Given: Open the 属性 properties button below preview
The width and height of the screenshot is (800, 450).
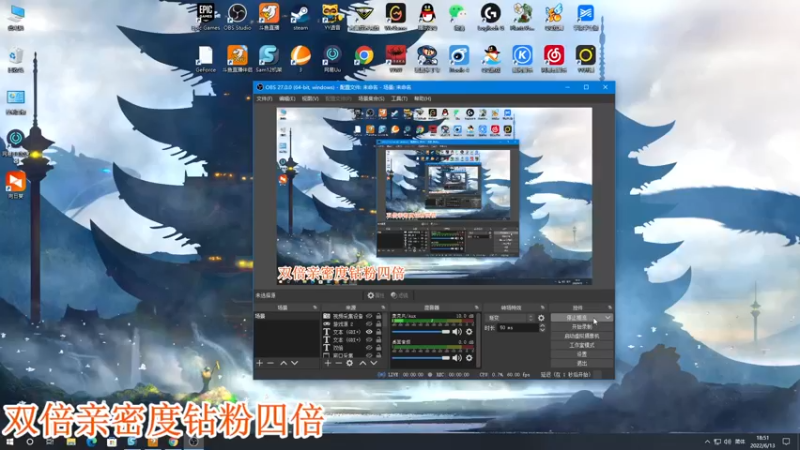Looking at the screenshot, I should 376,295.
